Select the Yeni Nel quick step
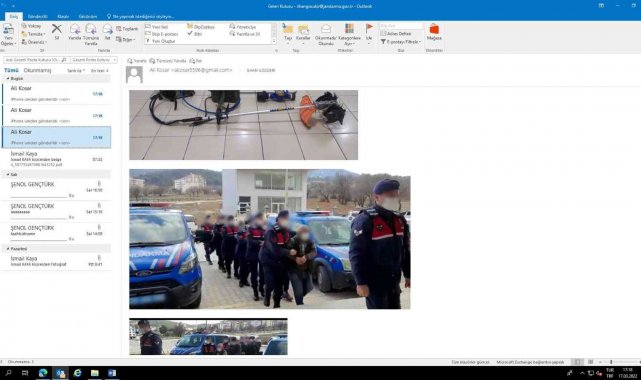The image size is (641, 380). pyautogui.click(x=157, y=27)
